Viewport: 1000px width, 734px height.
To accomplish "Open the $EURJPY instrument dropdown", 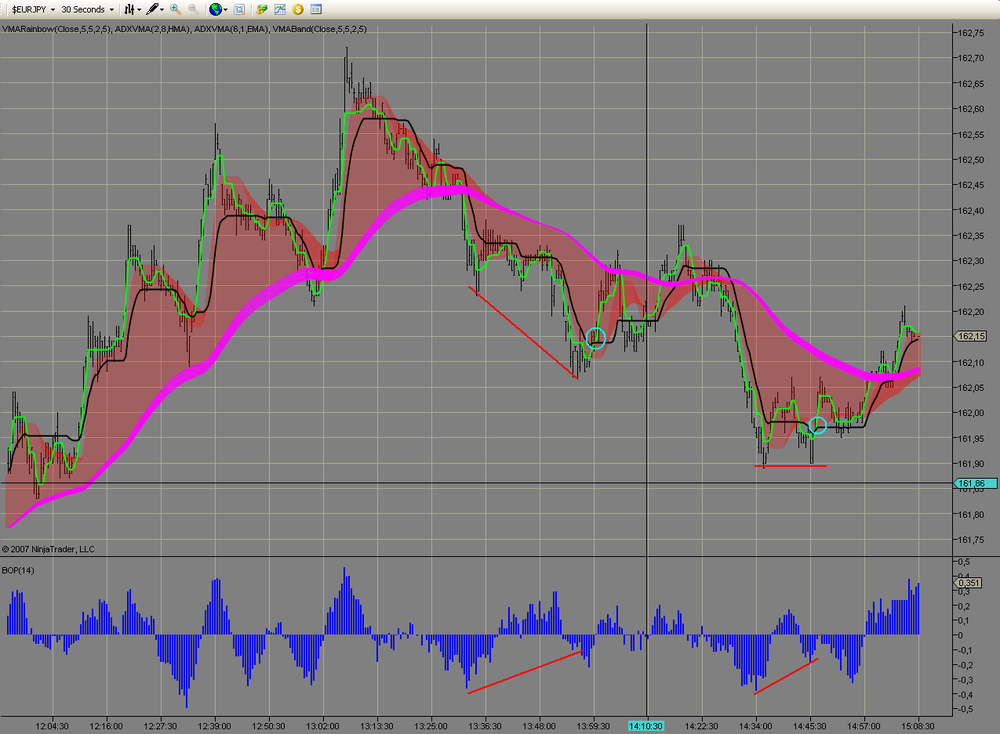I will coord(33,10).
